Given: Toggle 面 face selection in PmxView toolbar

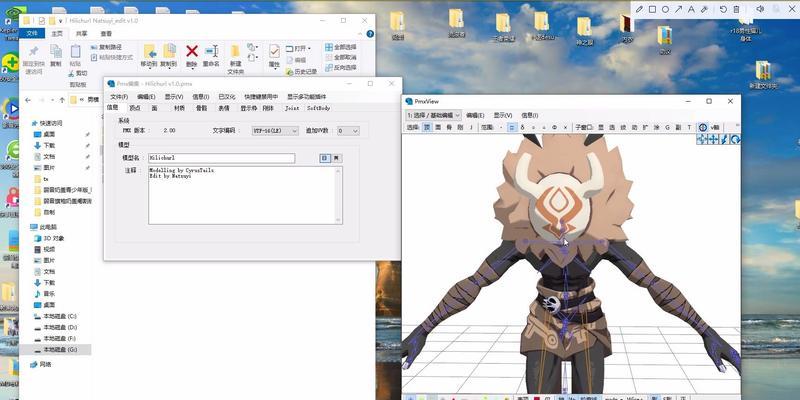Looking at the screenshot, I should (x=438, y=128).
